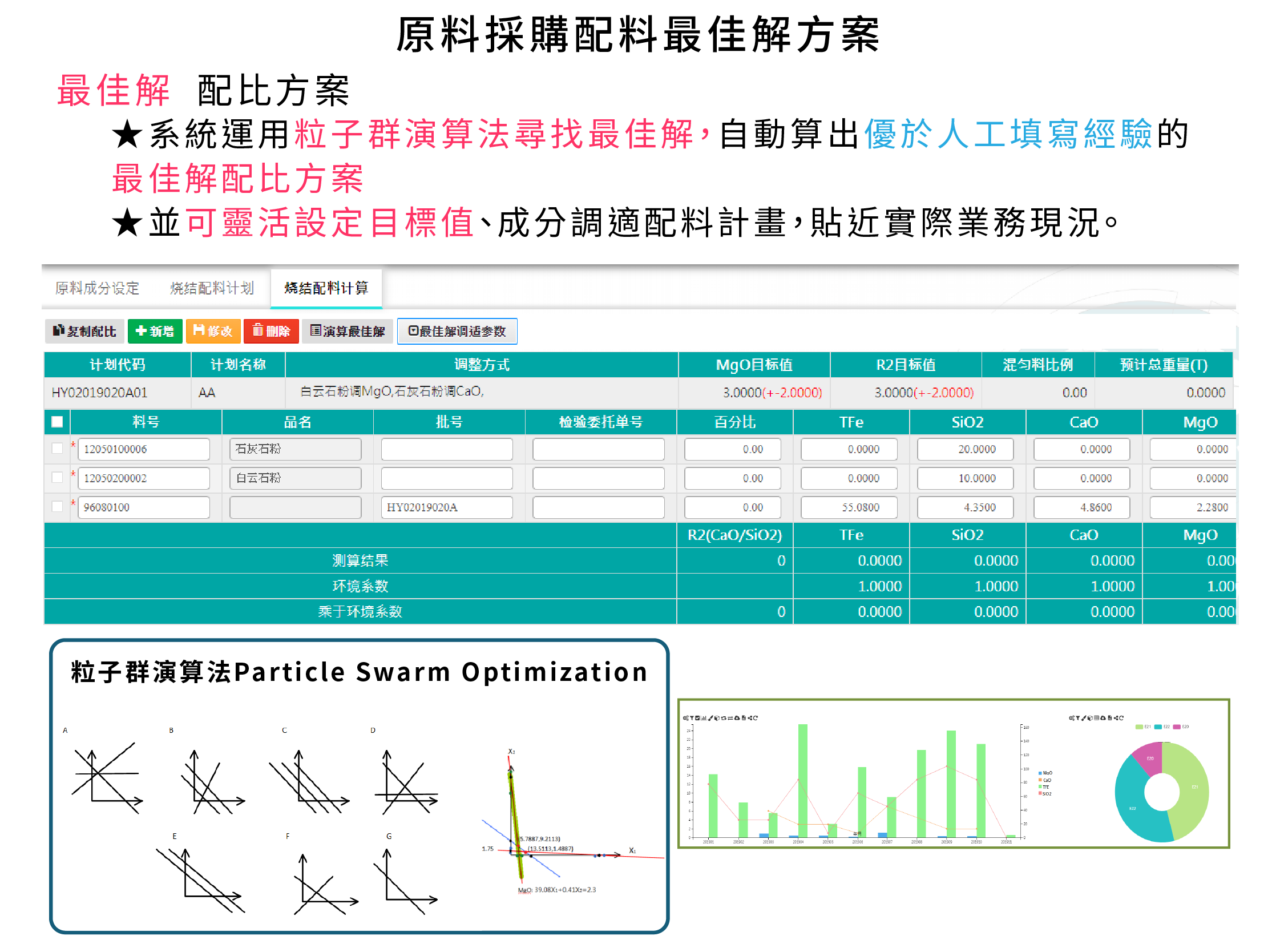Click settings gears icon in pie chart toolbar
1280x952 pixels.
pyautogui.click(x=1072, y=719)
